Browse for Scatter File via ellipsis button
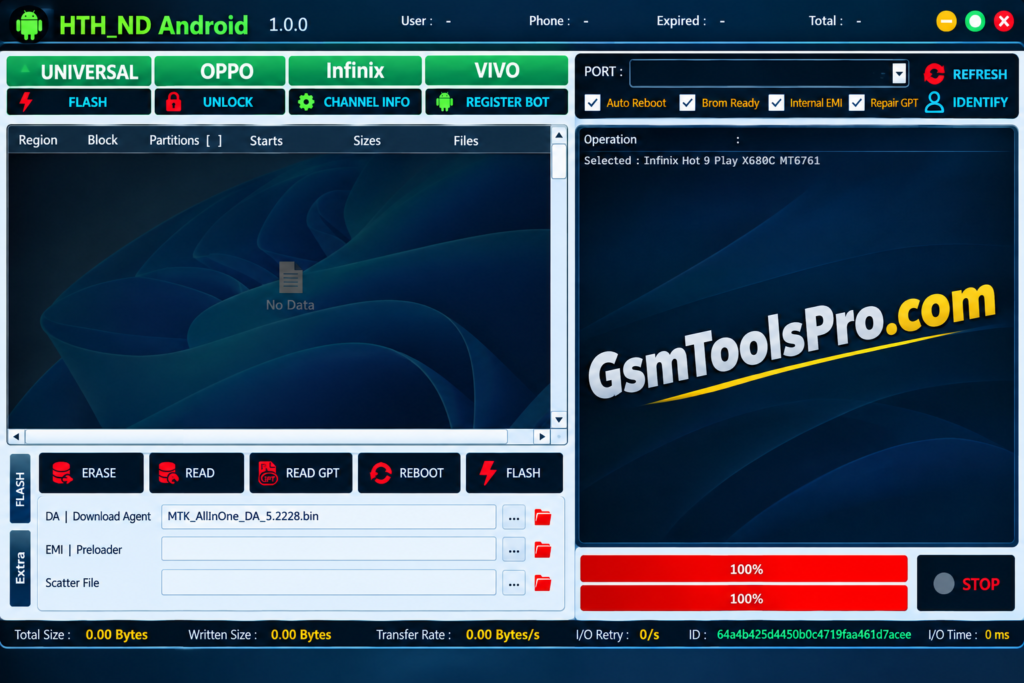 point(514,582)
